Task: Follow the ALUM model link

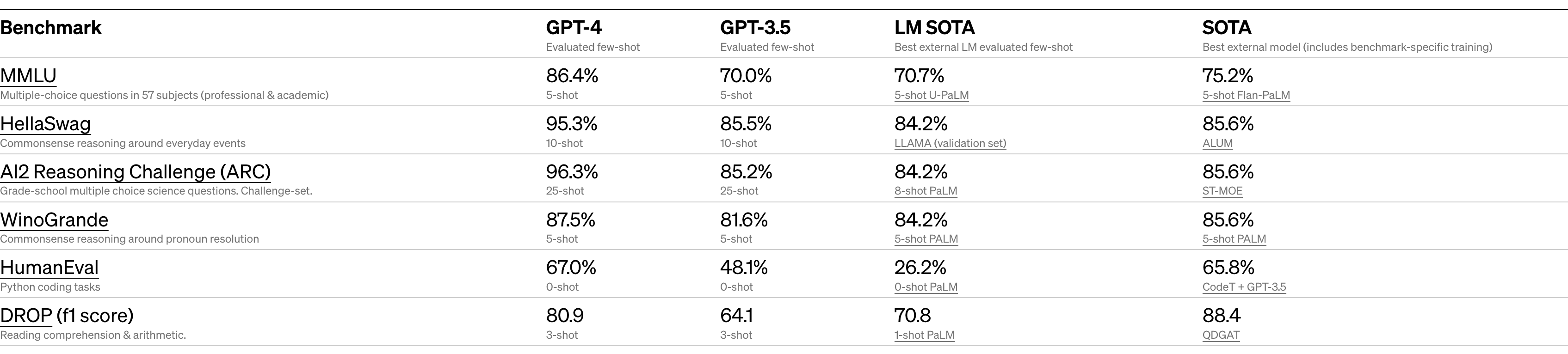Action: click(1217, 144)
